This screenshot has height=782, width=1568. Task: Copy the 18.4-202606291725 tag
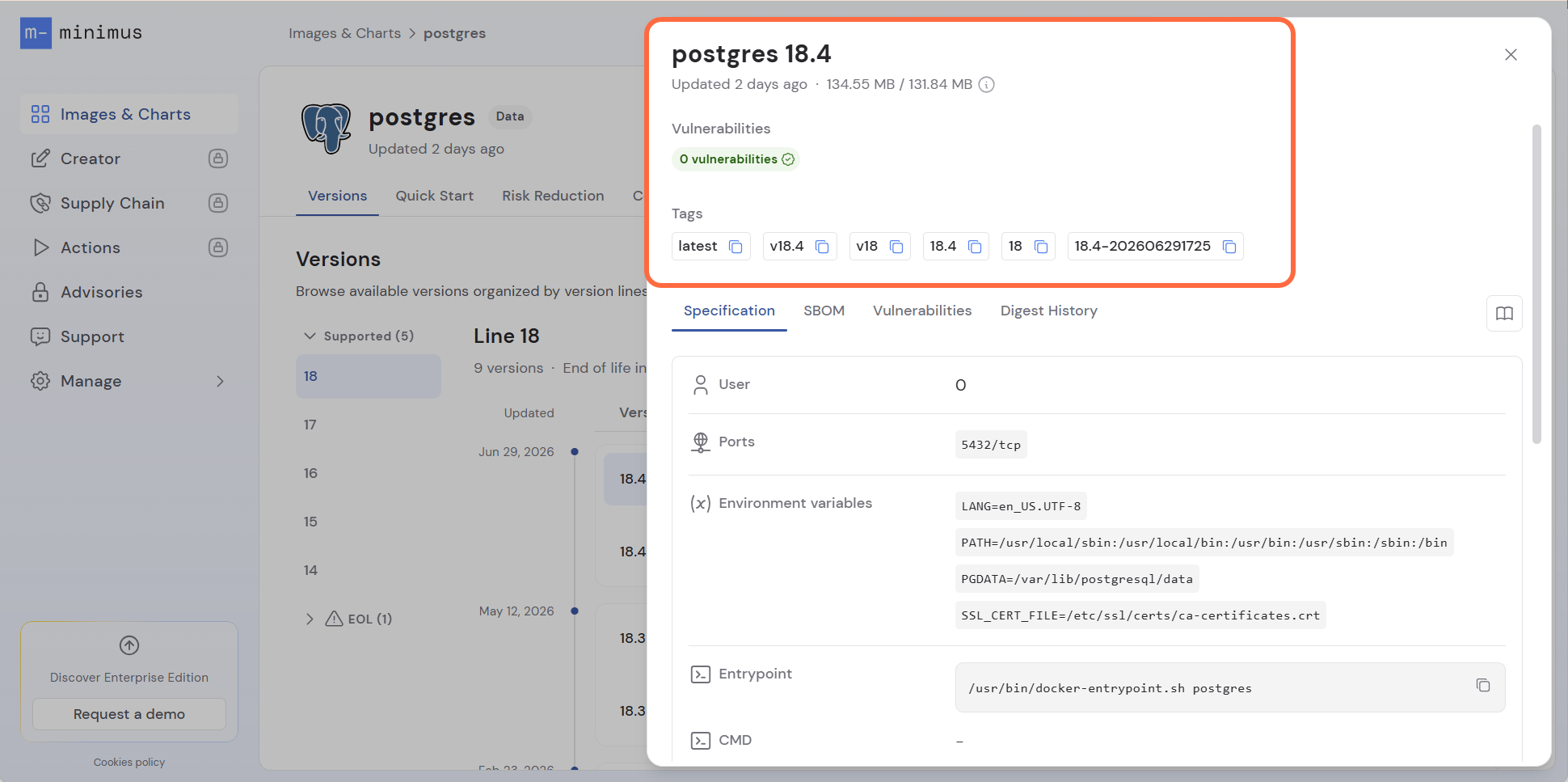pos(1229,247)
